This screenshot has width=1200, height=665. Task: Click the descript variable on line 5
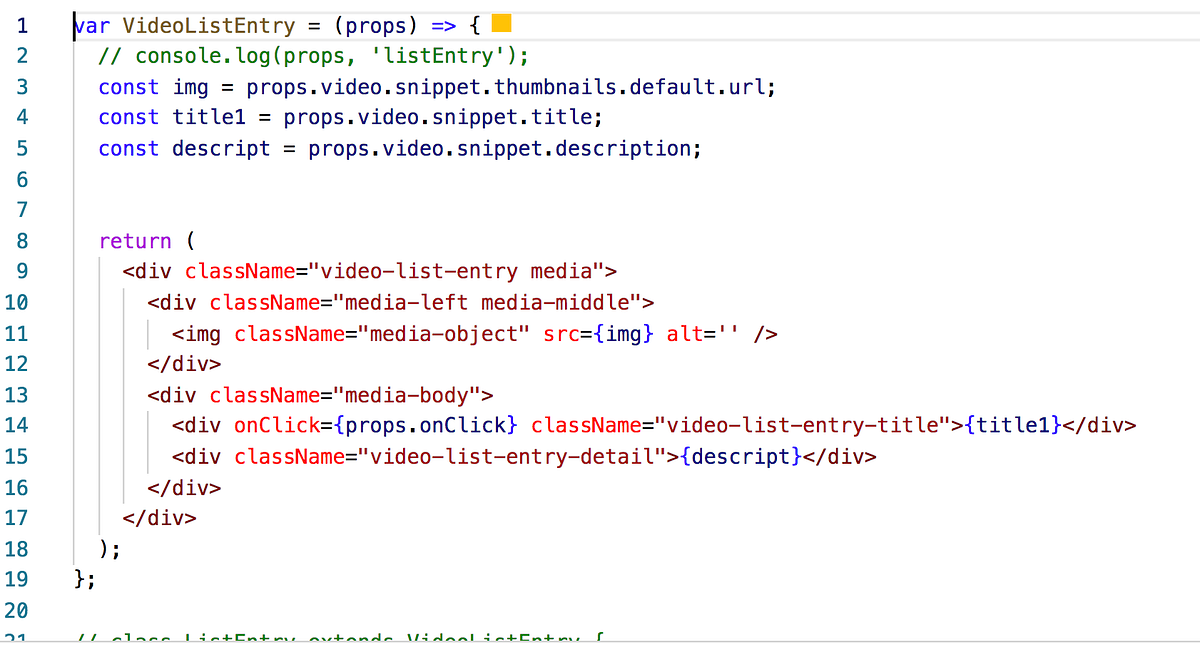pos(221,148)
